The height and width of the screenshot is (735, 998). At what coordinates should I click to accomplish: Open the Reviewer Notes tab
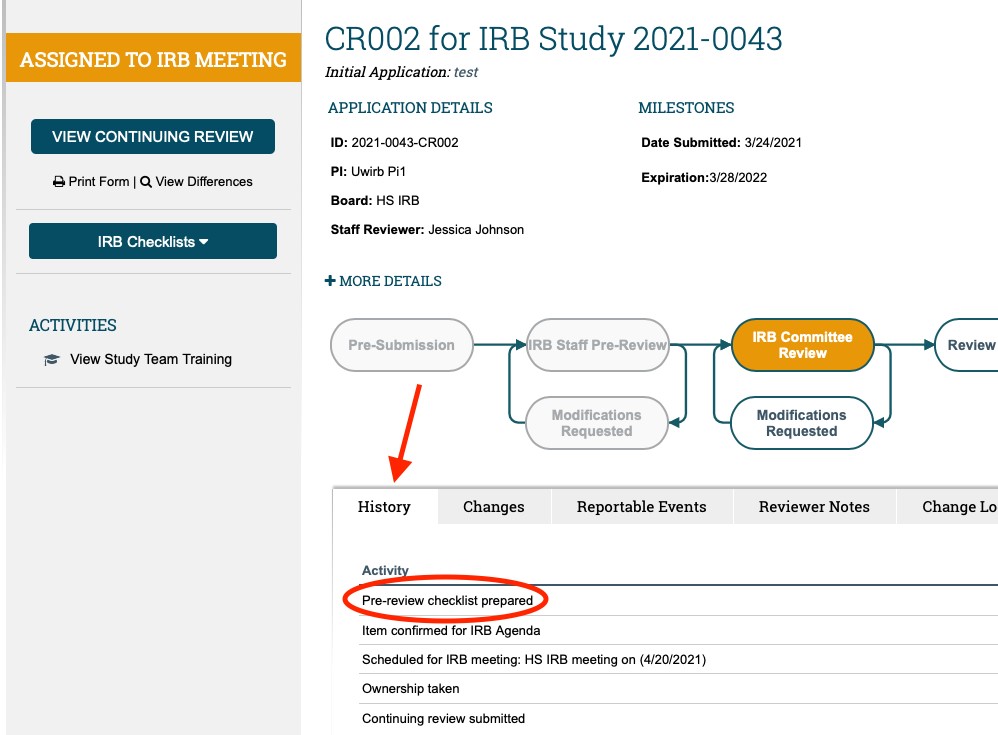[x=814, y=507]
